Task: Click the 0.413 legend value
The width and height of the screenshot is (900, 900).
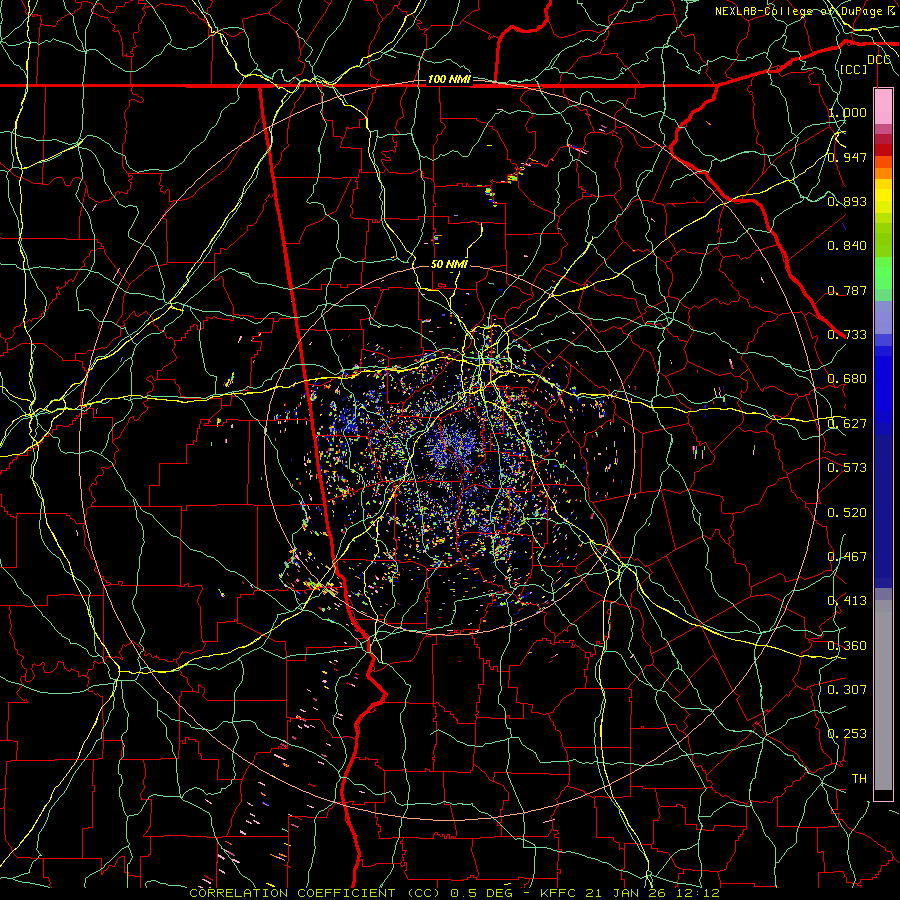Action: [847, 601]
